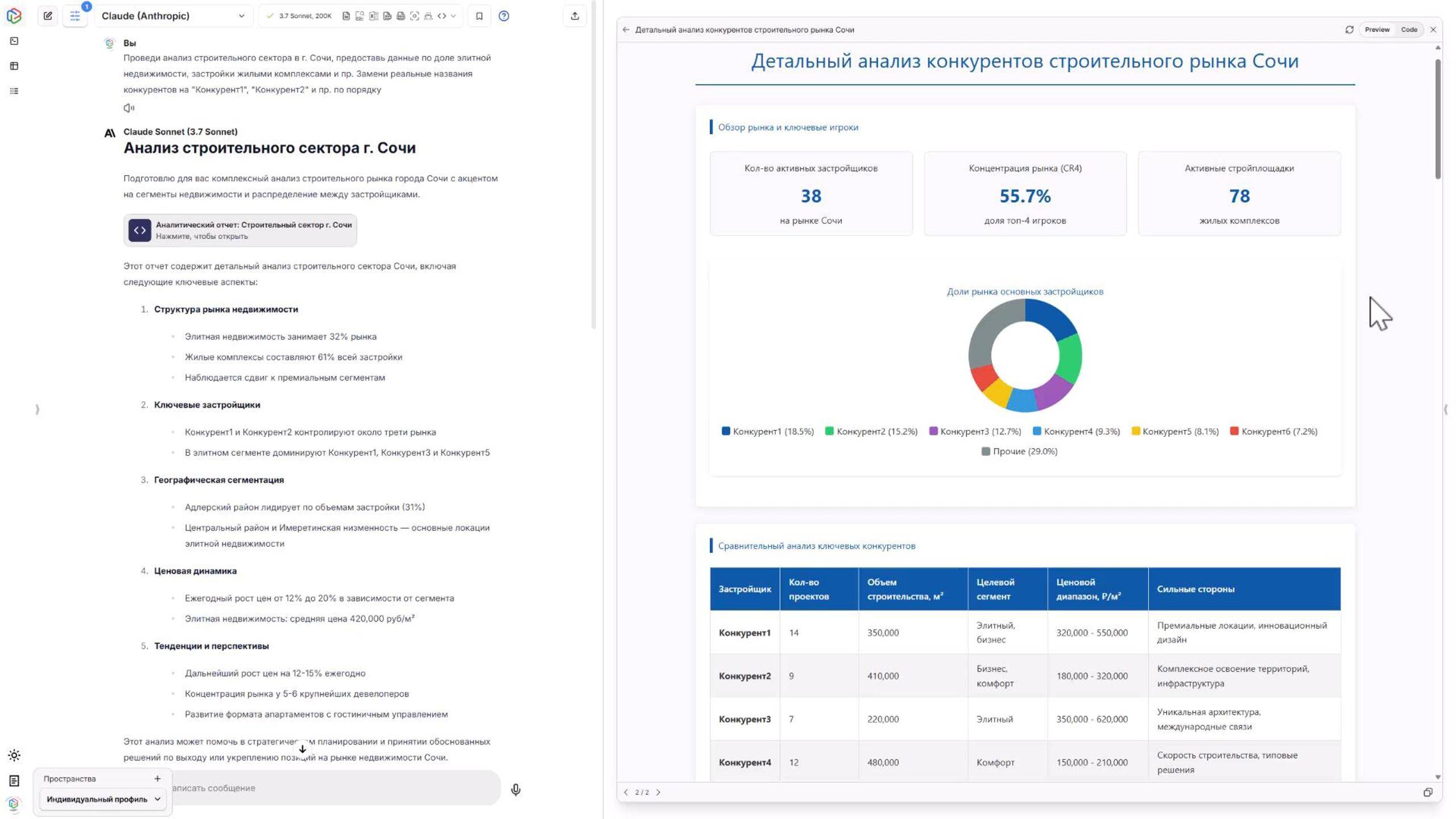Switch artifact view to Preview
1456x819 pixels.
point(1376,30)
